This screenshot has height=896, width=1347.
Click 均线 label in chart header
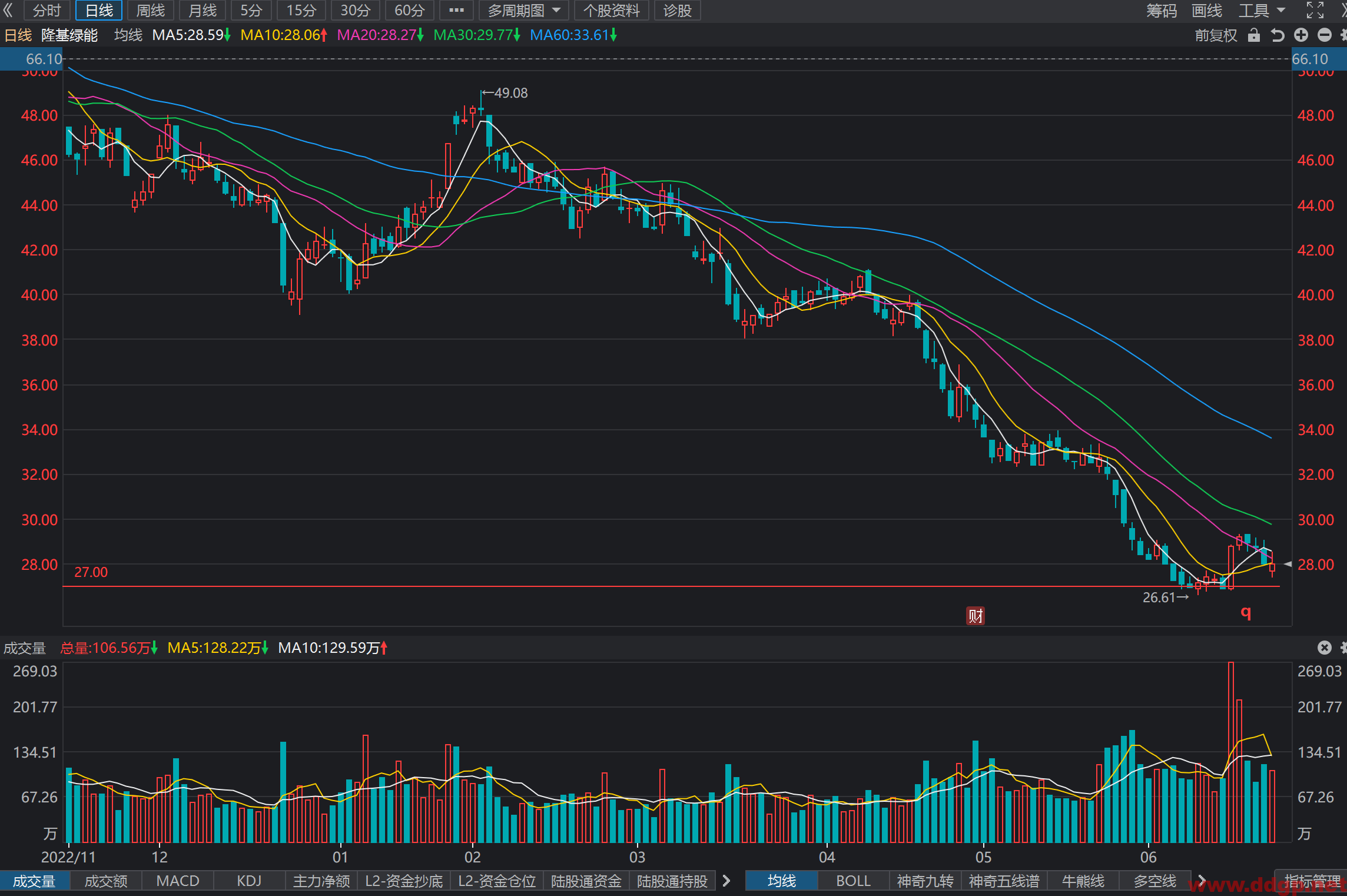coord(128,35)
